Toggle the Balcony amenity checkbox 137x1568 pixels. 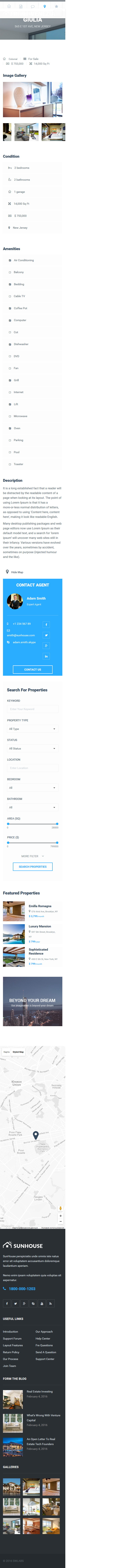[10, 272]
